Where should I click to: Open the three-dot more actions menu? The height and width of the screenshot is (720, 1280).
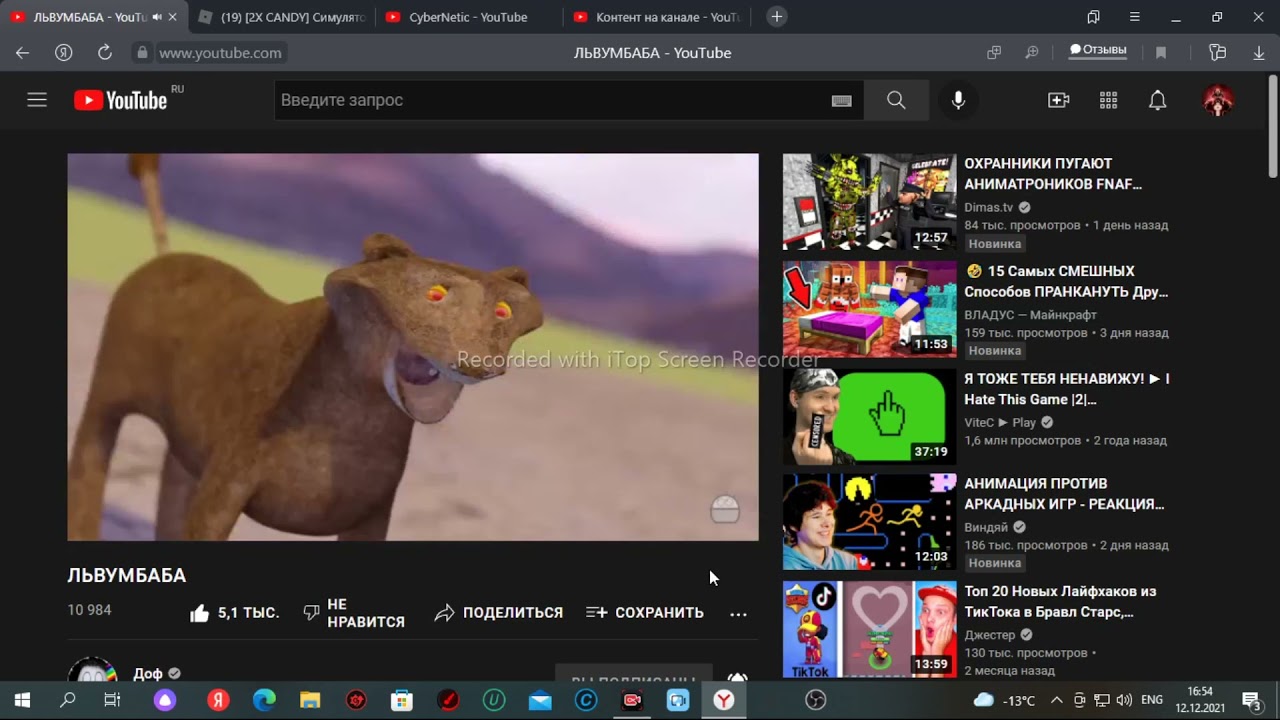(738, 614)
